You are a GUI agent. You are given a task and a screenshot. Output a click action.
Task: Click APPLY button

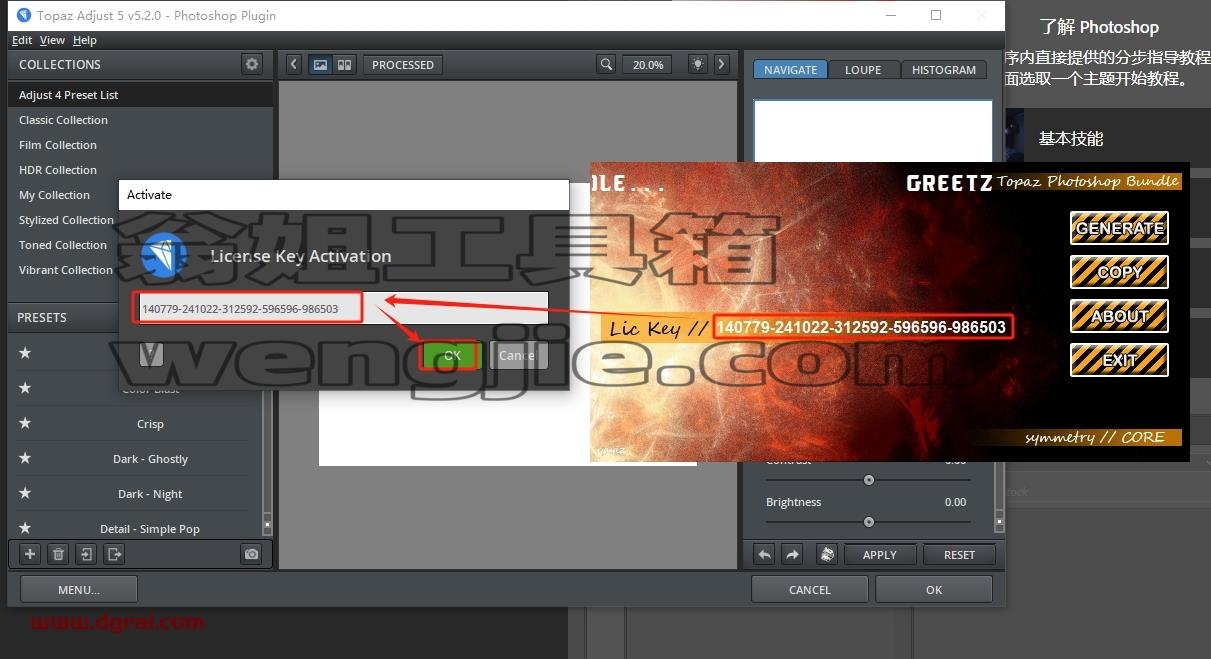click(x=880, y=554)
